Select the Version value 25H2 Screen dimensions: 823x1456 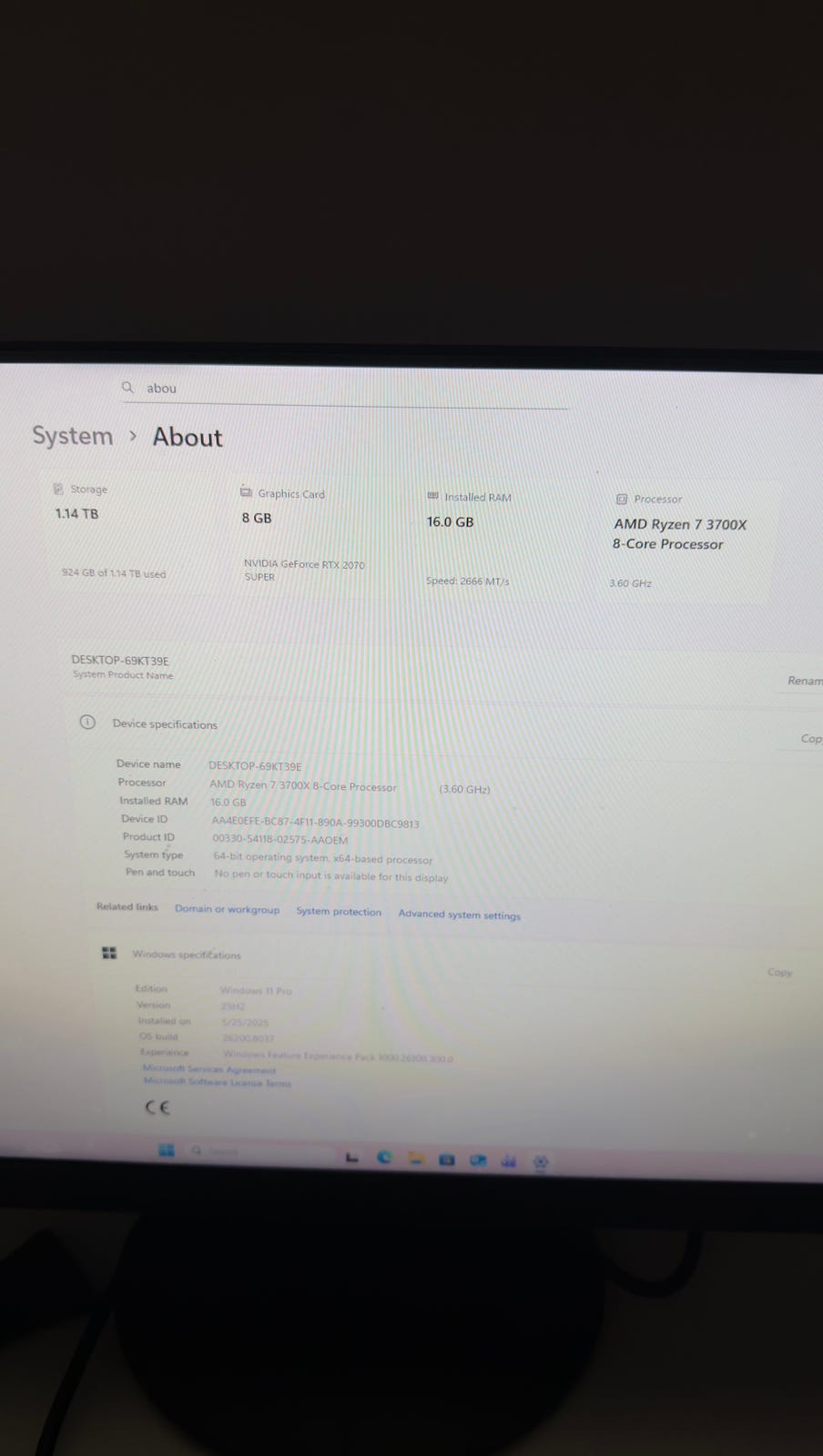click(x=233, y=1006)
